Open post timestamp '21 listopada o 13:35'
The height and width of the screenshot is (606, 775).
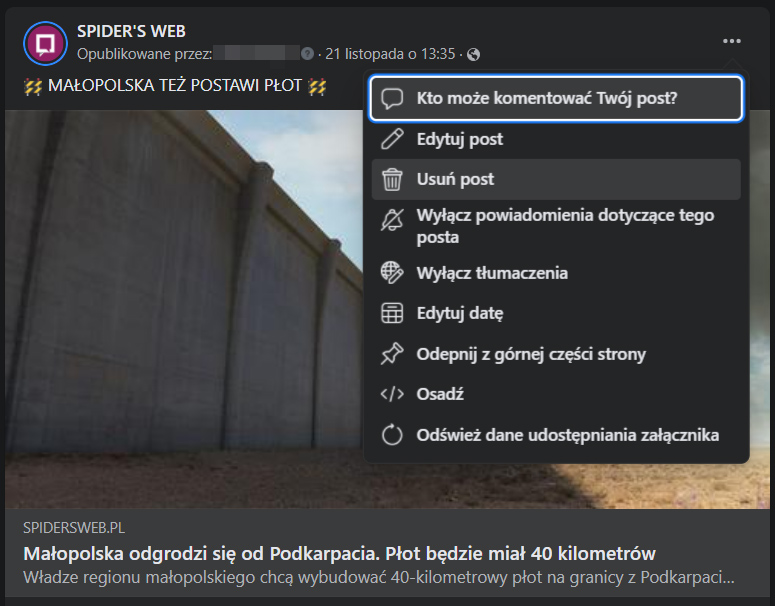pyautogui.click(x=390, y=54)
